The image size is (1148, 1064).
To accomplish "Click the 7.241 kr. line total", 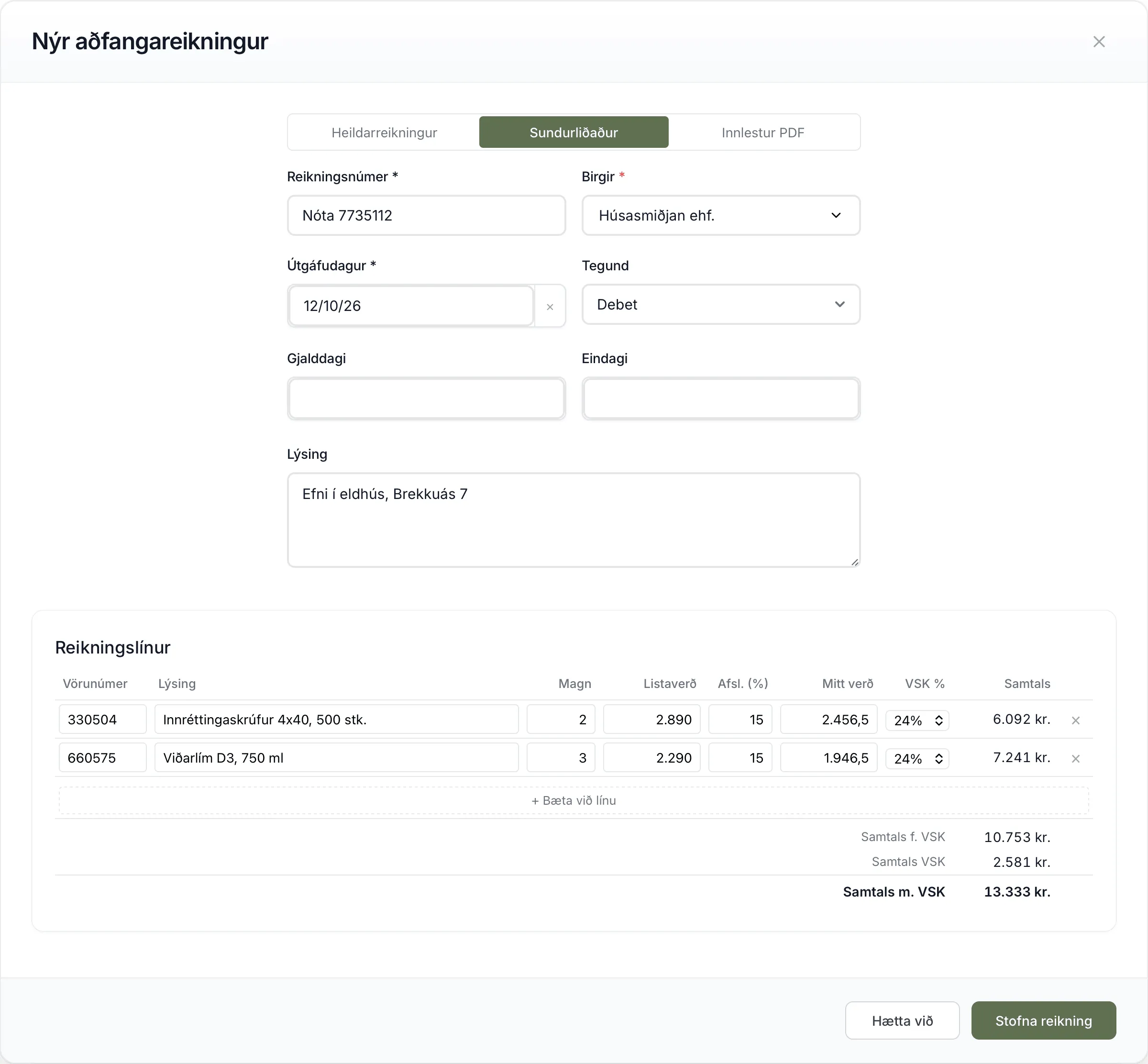I will coord(1021,758).
